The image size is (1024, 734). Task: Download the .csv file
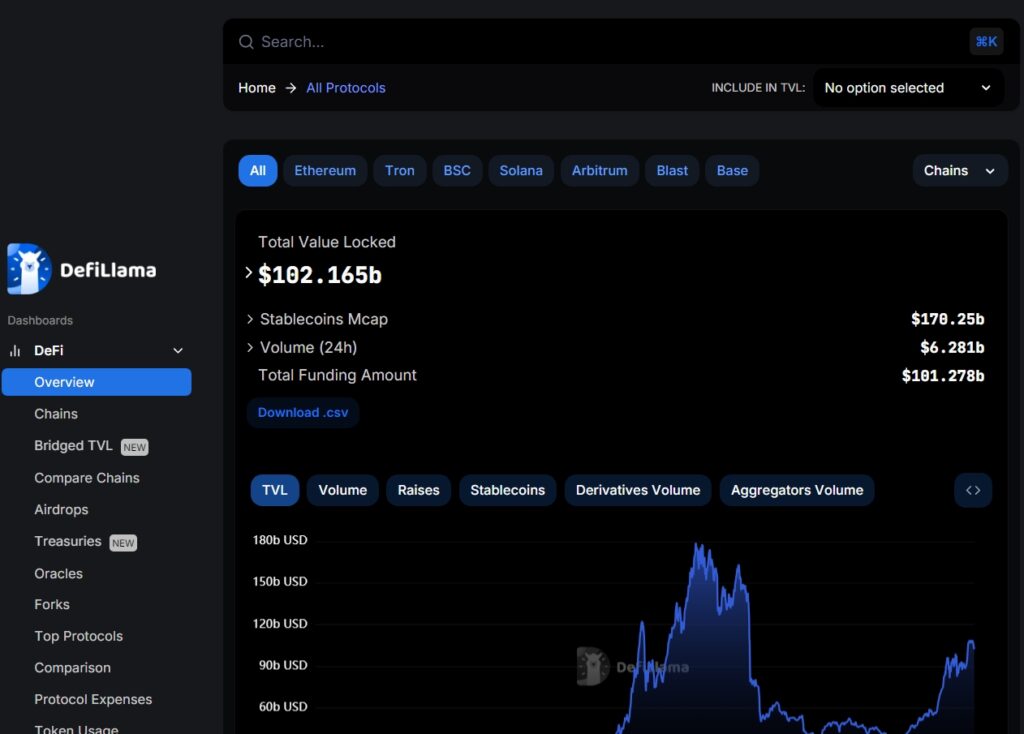[303, 413]
